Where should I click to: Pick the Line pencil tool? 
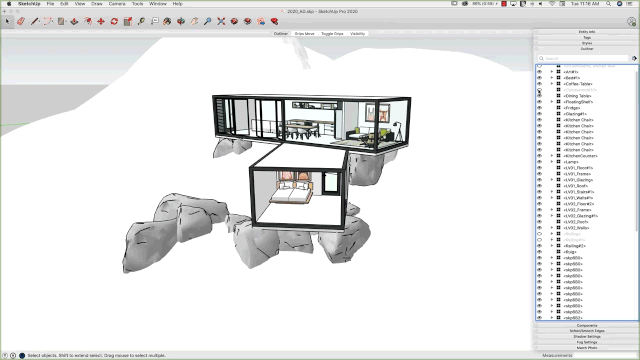(35, 21)
